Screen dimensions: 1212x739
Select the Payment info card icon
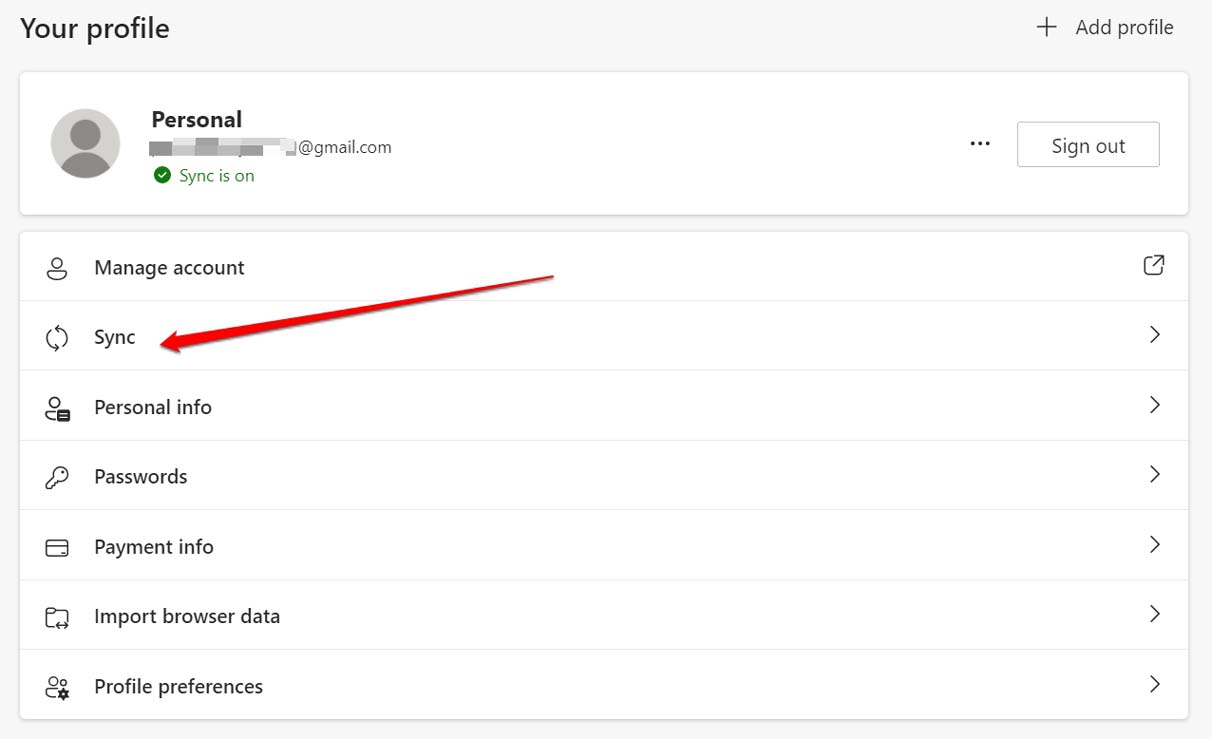(57, 546)
